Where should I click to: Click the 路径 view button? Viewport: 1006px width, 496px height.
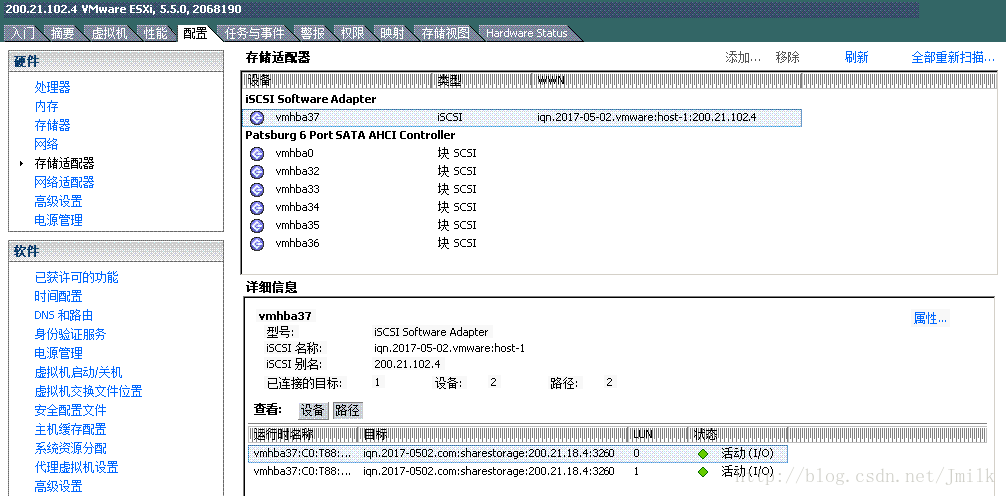347,411
